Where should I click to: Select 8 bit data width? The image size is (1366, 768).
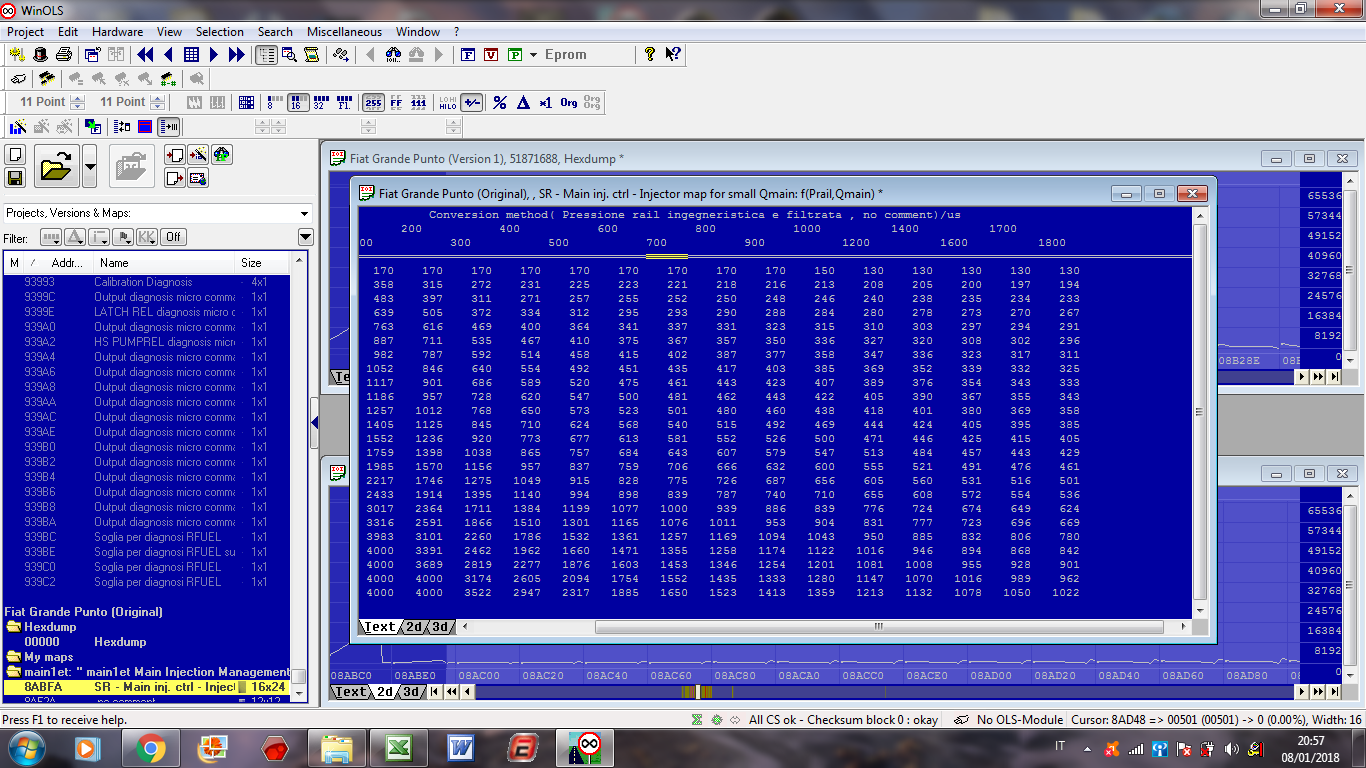coord(273,102)
